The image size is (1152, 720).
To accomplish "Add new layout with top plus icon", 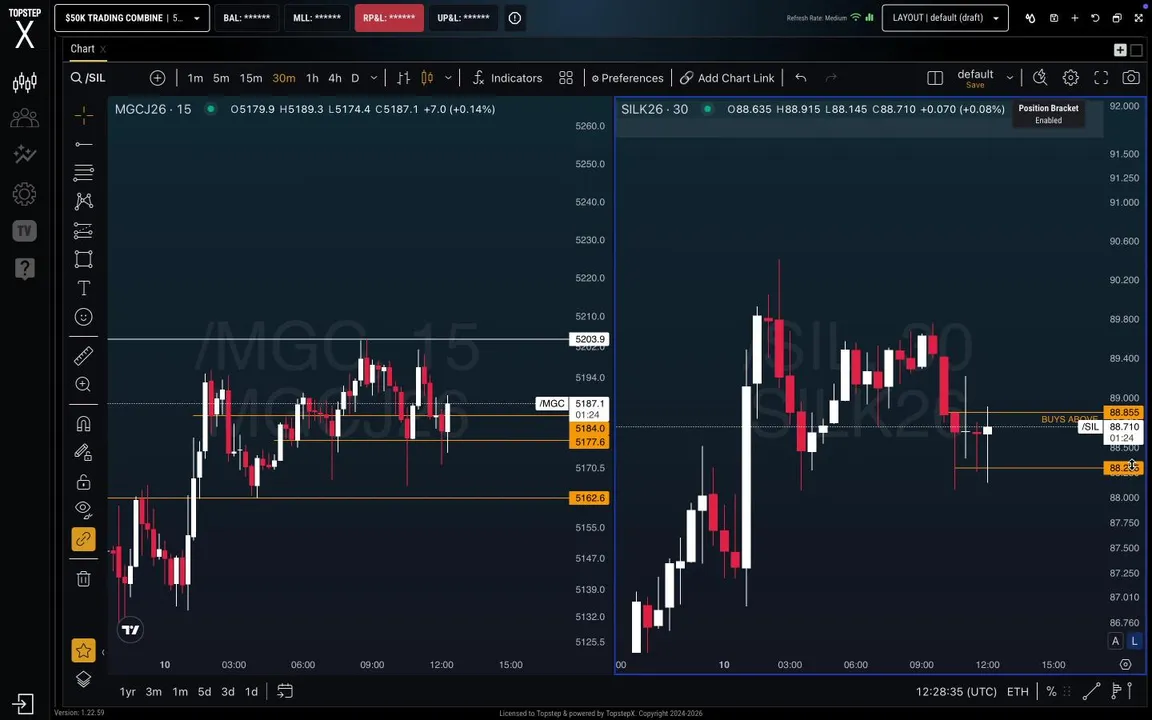I will coord(1074,18).
